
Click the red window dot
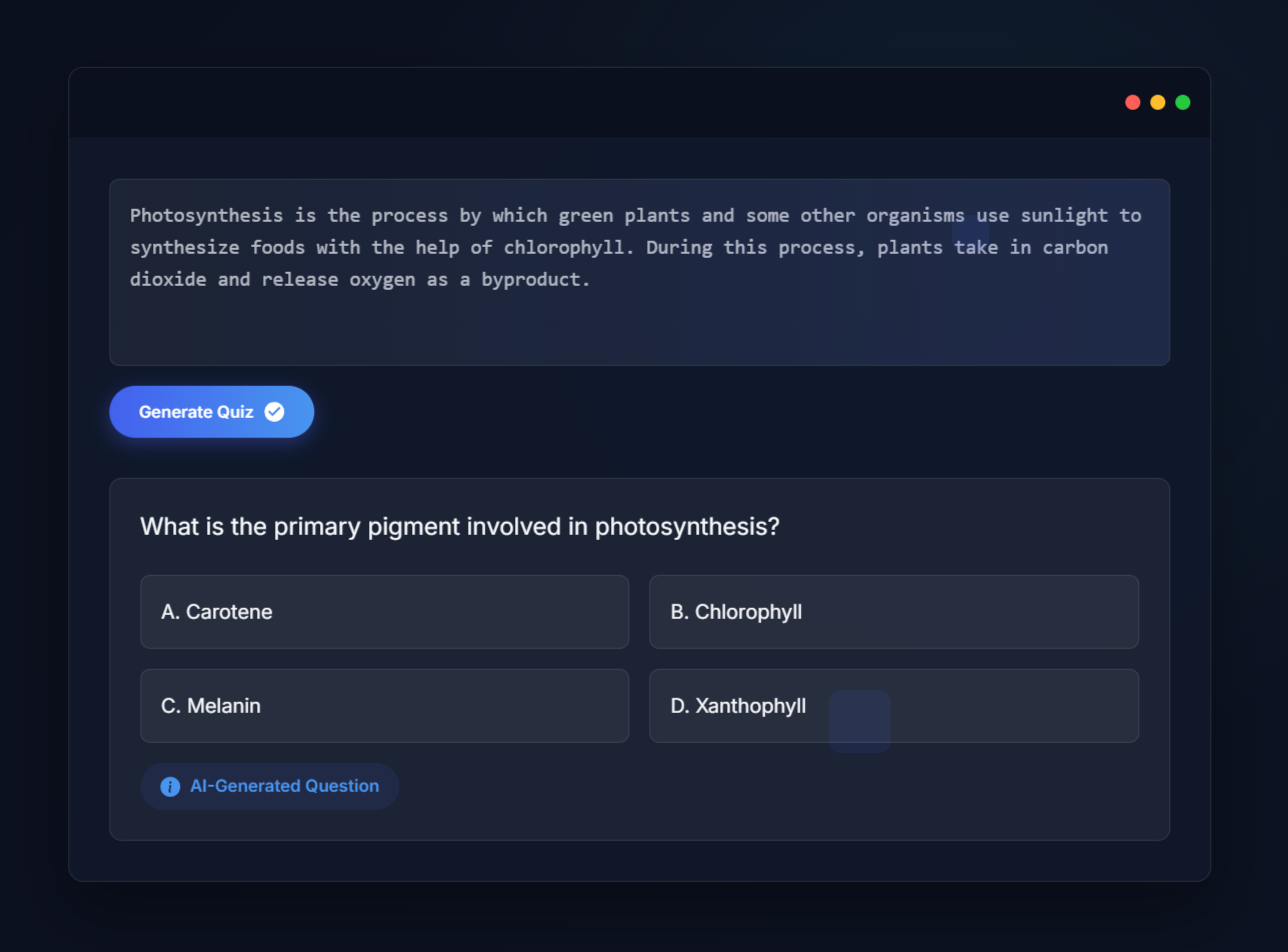coord(1133,103)
